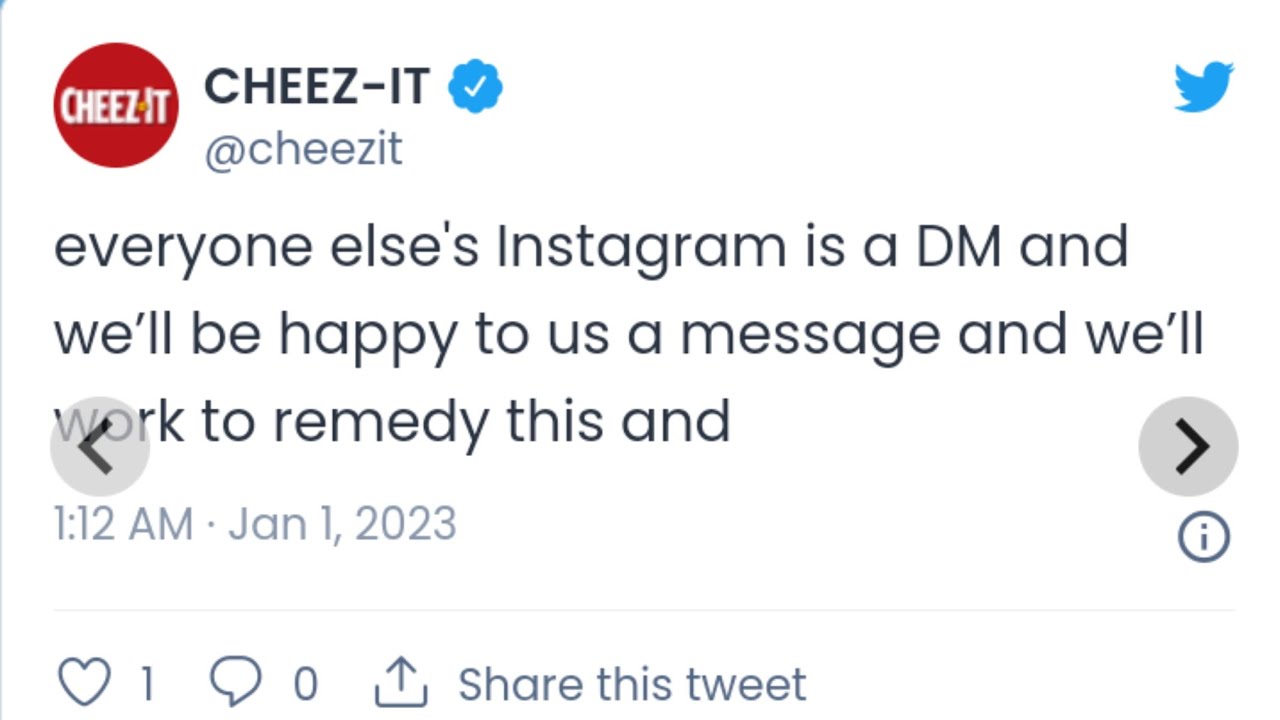1280x720 pixels.
Task: Click the Jan 1, 2023 date
Action: pyautogui.click(x=342, y=524)
